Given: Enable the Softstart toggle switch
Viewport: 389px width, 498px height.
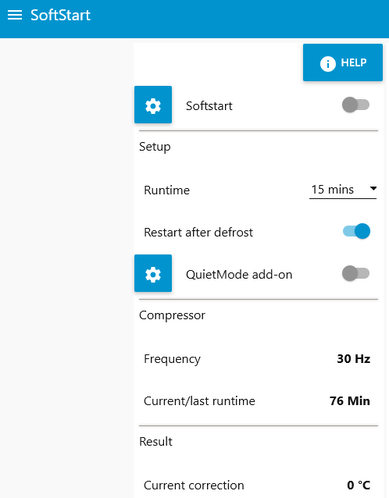Looking at the screenshot, I should point(356,105).
